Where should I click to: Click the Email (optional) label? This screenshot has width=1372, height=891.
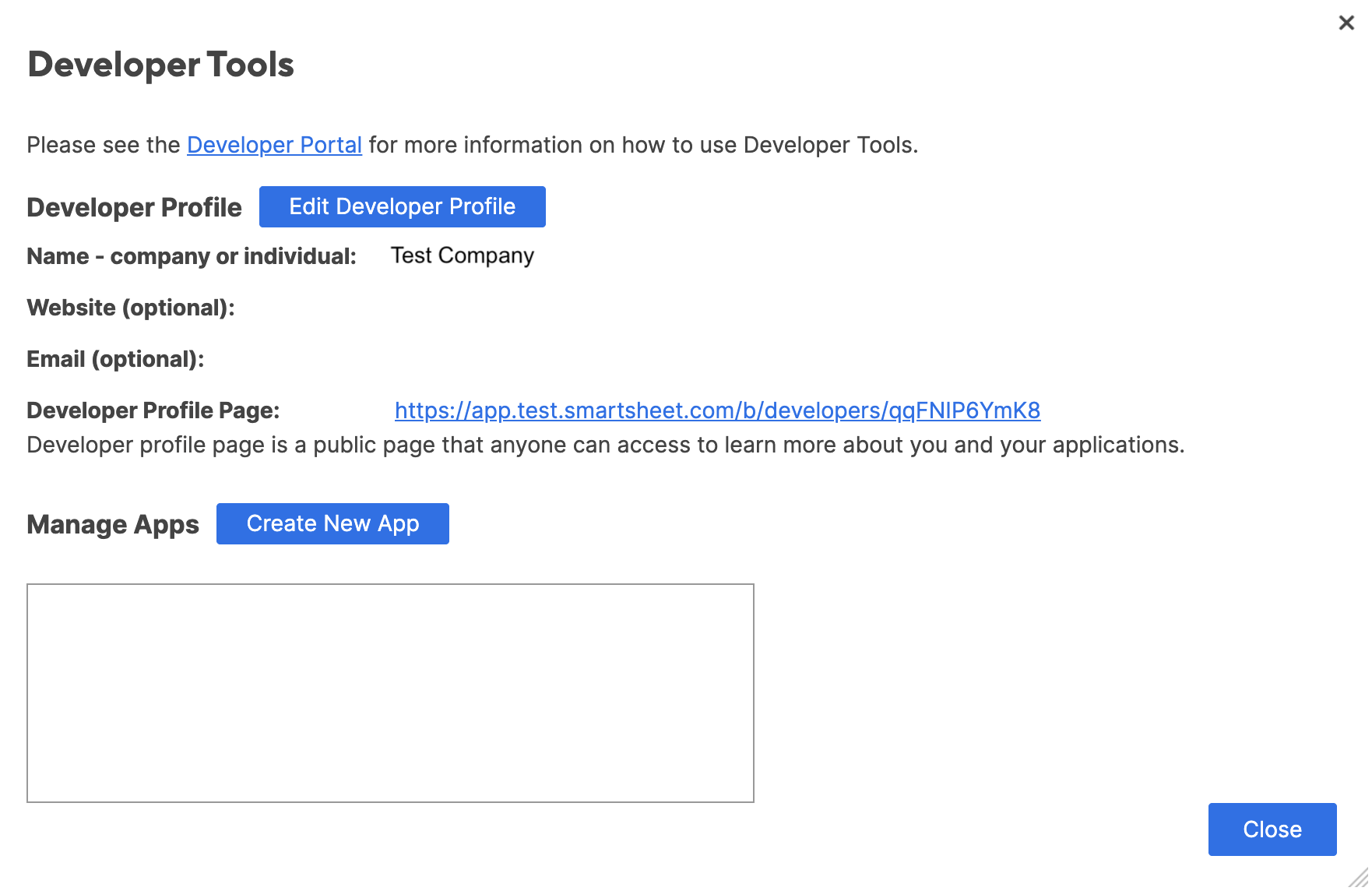pos(115,360)
